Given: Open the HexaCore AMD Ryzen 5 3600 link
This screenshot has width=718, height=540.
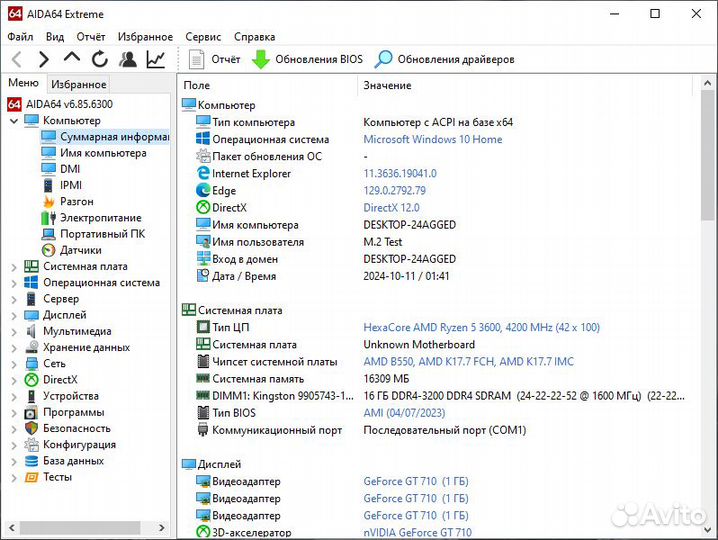Looking at the screenshot, I should [481, 327].
